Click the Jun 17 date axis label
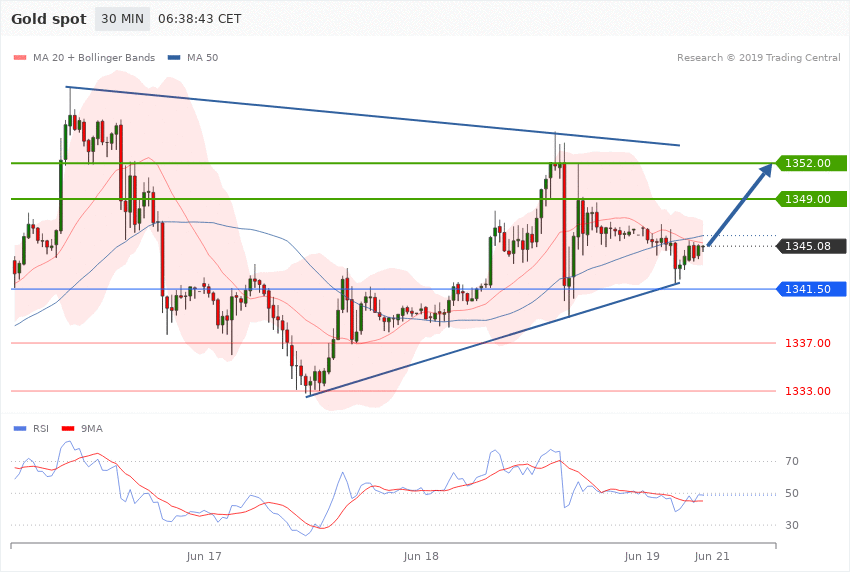850x576 pixels. click(x=204, y=556)
